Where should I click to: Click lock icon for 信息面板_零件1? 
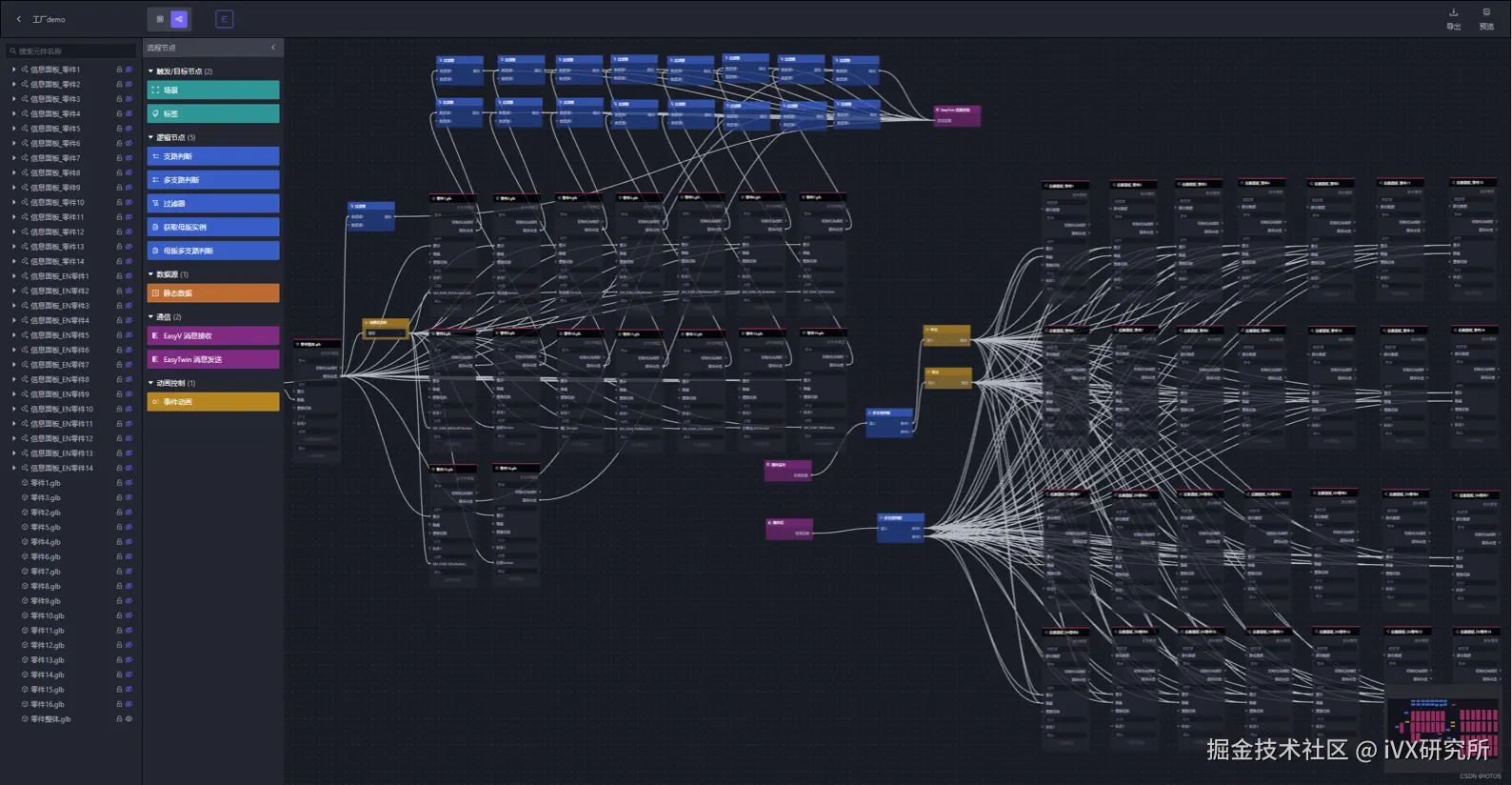click(x=119, y=70)
